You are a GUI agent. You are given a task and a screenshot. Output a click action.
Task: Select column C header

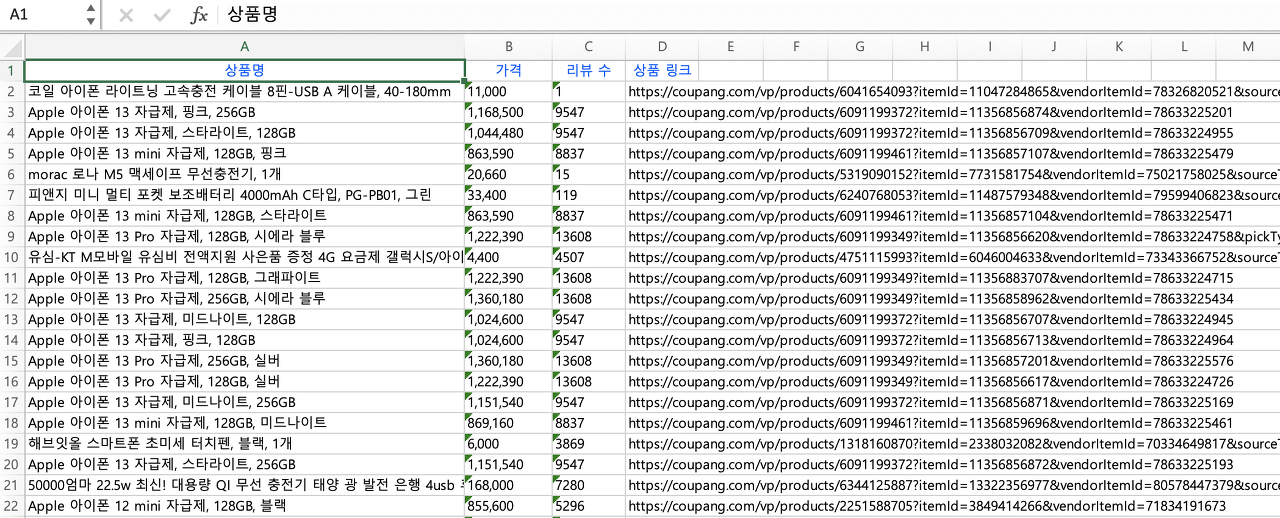(589, 47)
